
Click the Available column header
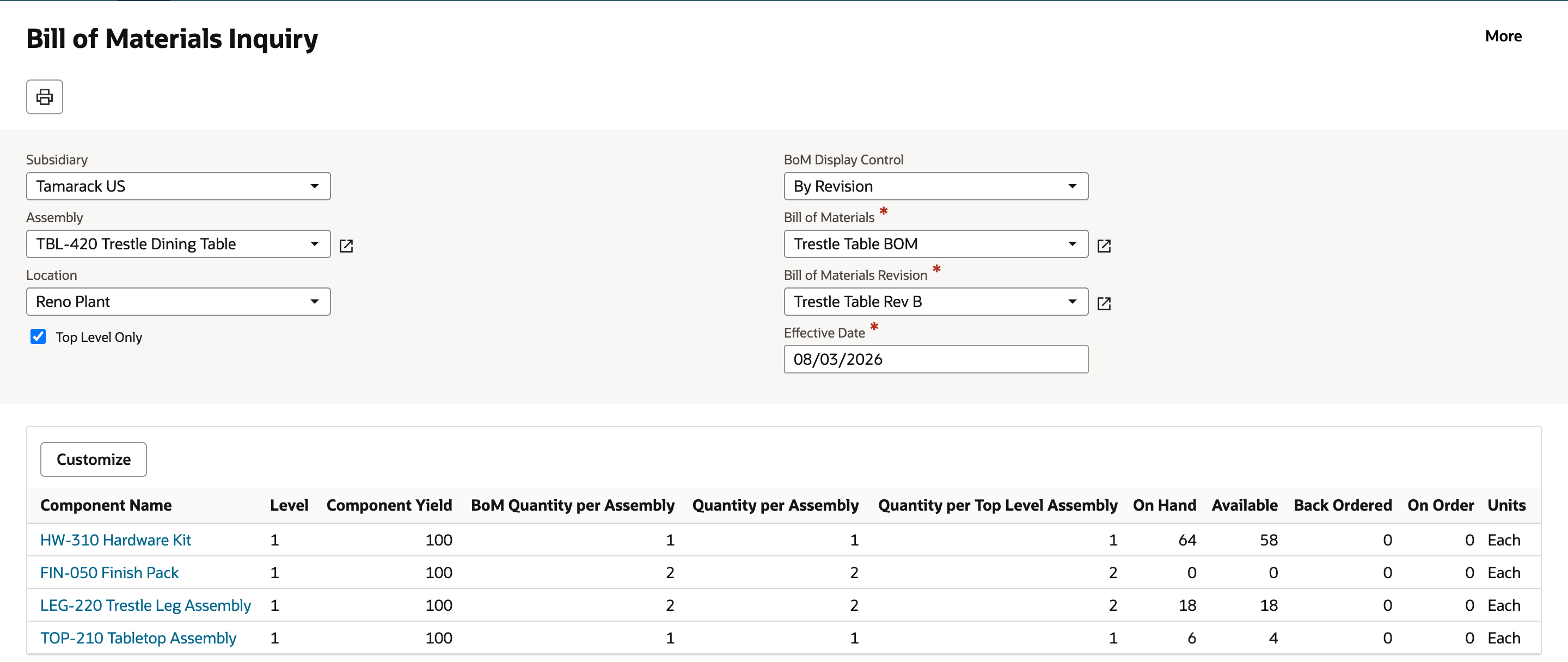[x=1245, y=505]
